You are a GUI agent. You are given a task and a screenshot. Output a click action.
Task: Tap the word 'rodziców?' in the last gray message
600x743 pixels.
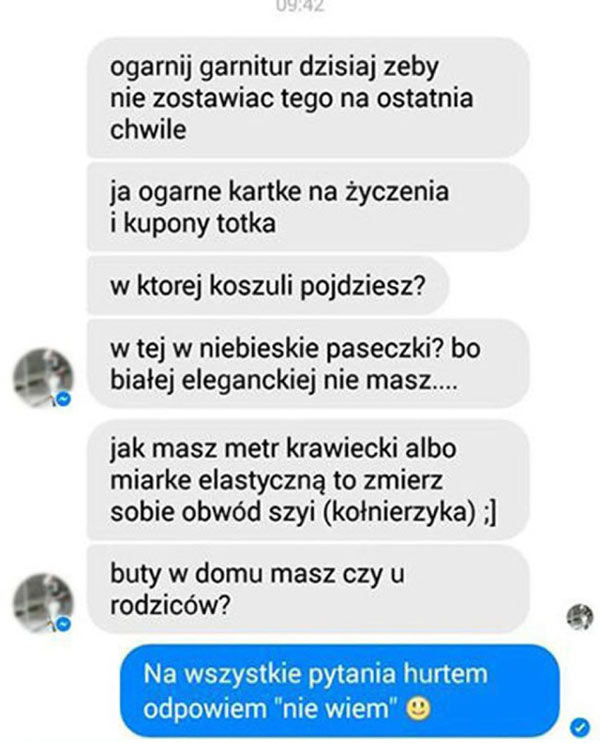click(171, 605)
